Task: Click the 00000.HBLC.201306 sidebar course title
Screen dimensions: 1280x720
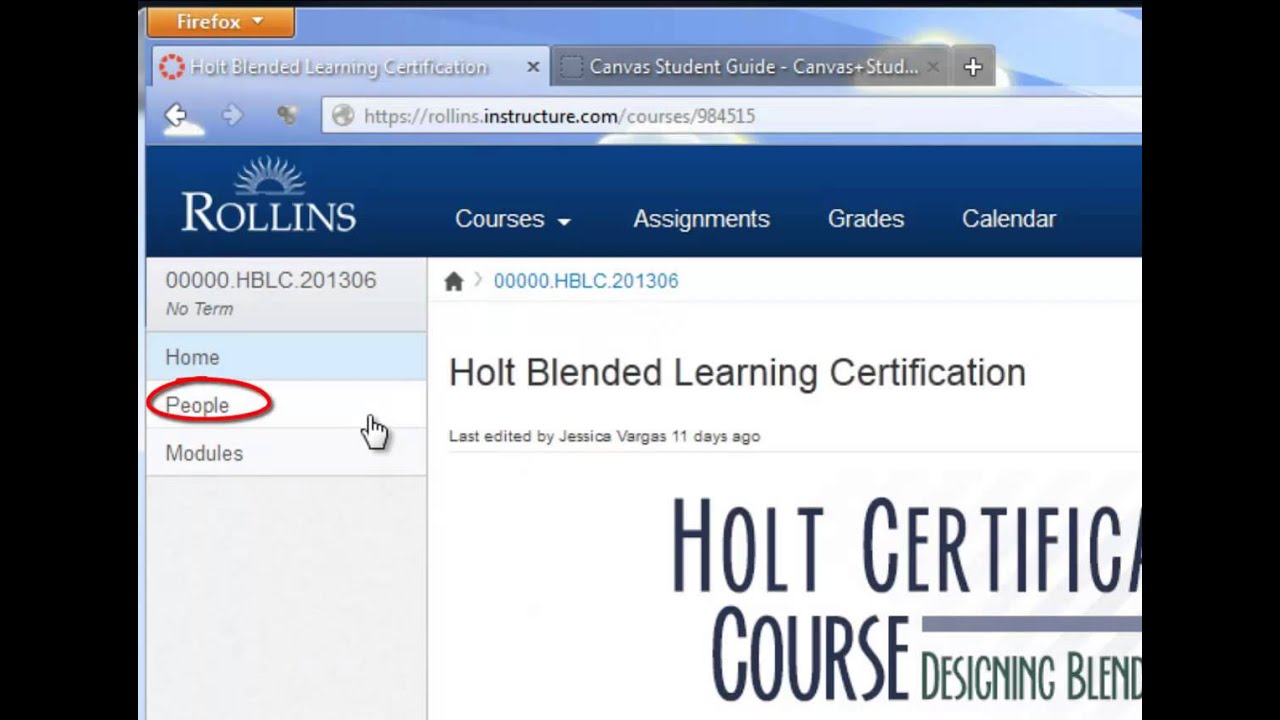Action: click(x=271, y=281)
